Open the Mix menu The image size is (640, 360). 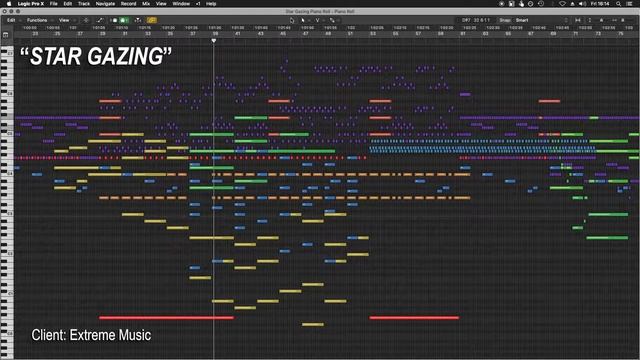146,4
